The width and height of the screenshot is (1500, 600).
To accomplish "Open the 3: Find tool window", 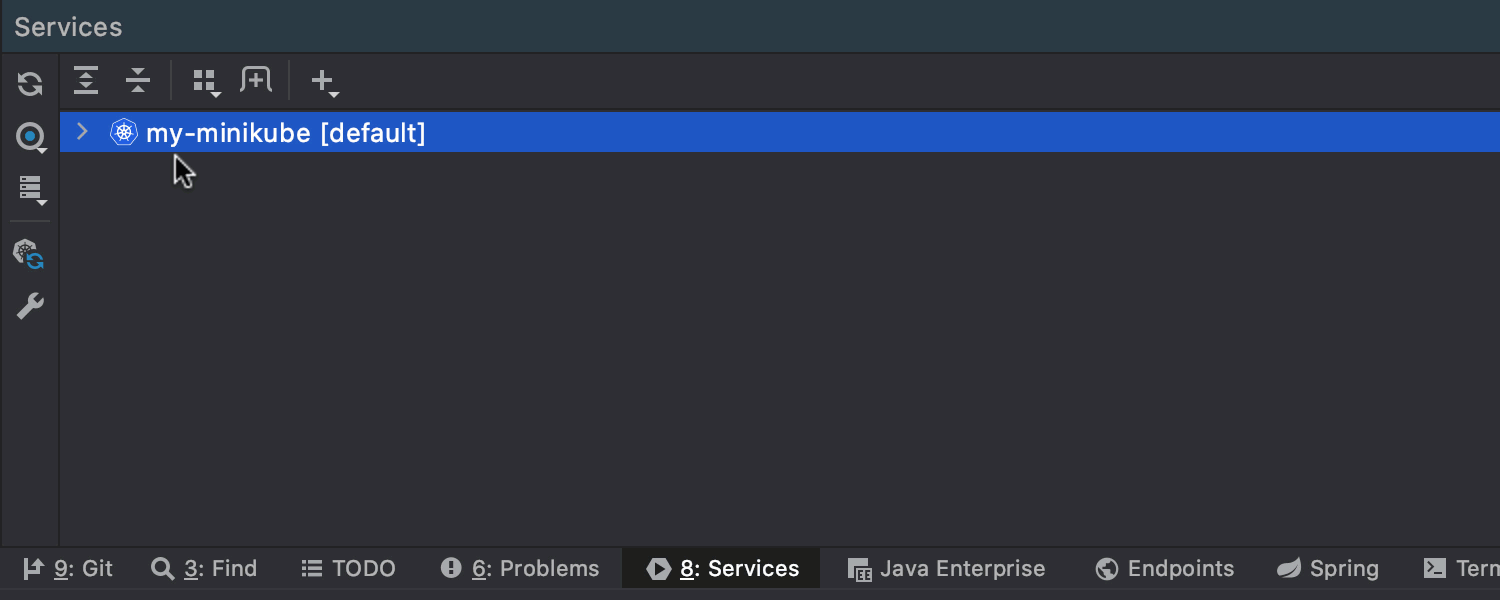I will tap(204, 569).
